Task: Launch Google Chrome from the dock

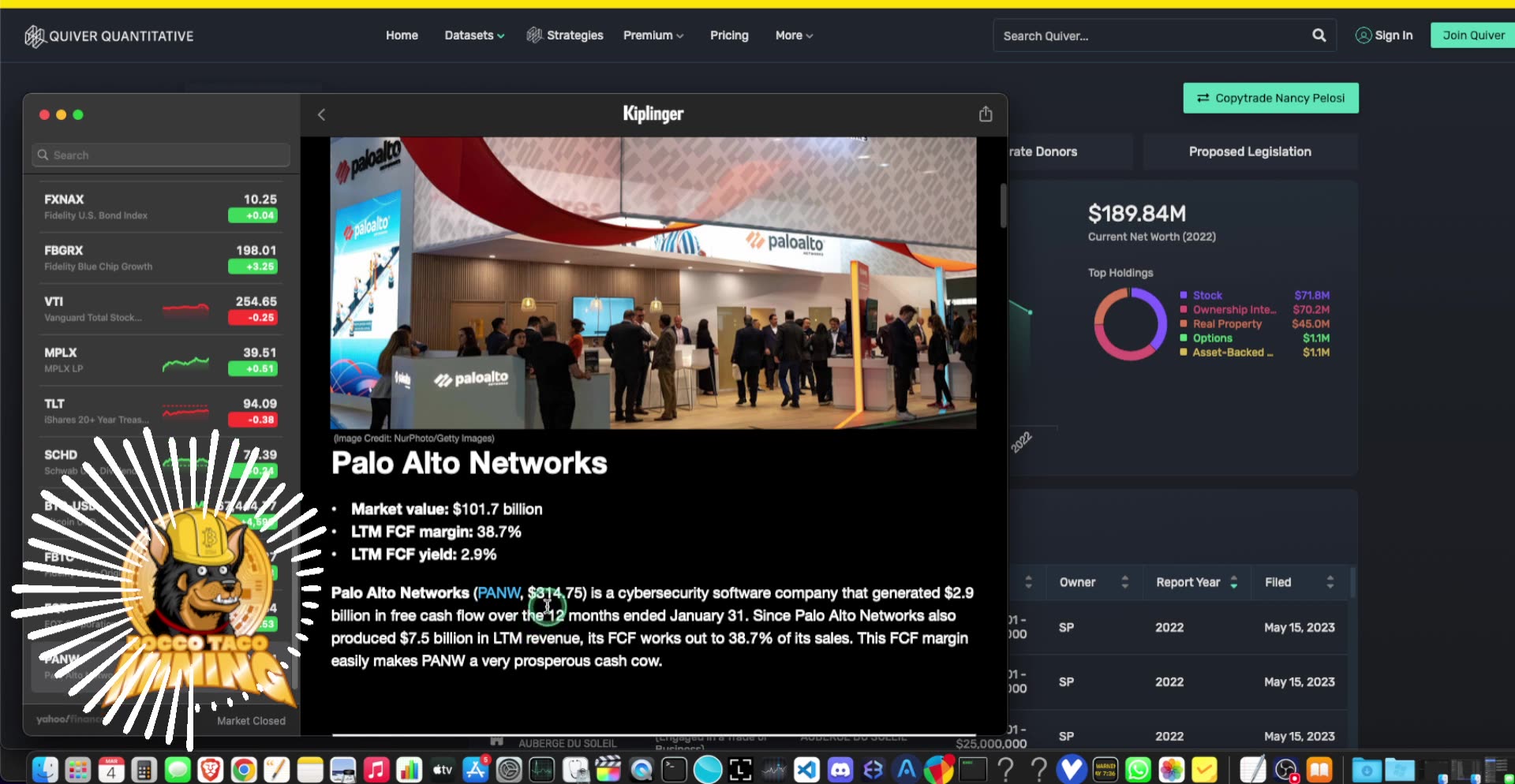Action: point(244,768)
